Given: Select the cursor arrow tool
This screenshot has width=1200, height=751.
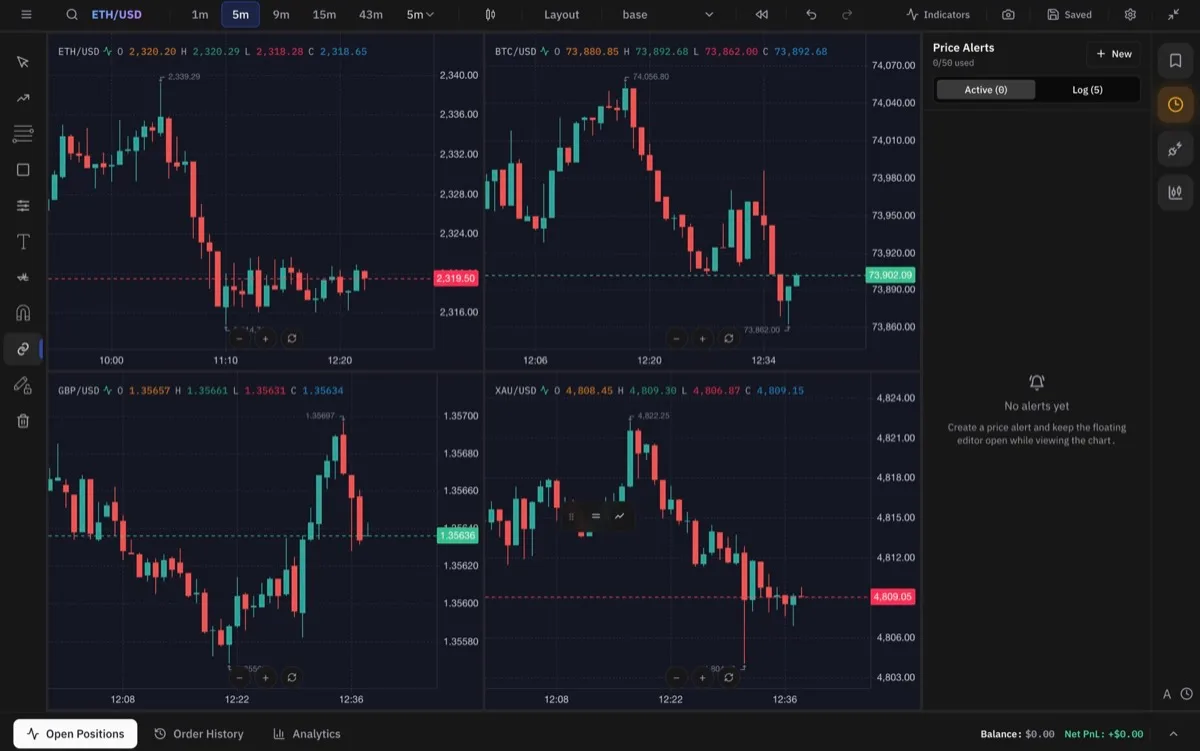Looking at the screenshot, I should point(23,62).
